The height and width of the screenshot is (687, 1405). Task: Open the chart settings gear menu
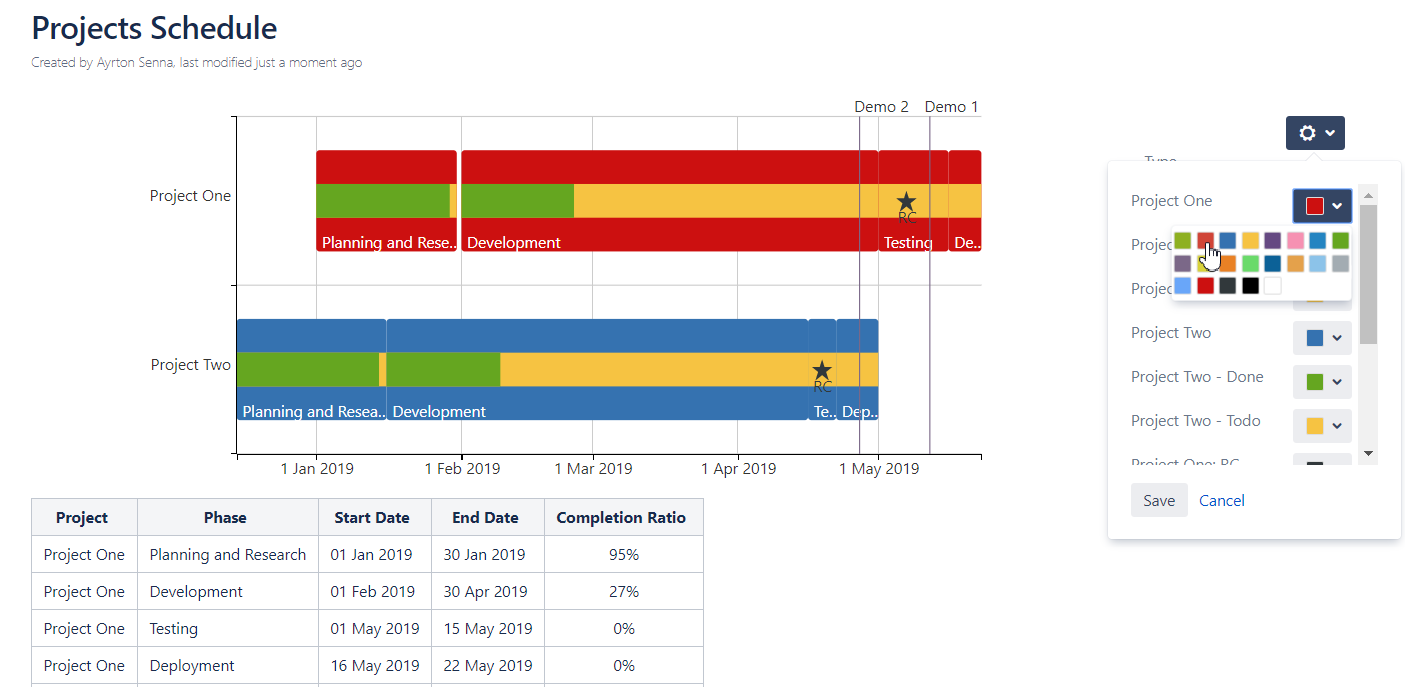pyautogui.click(x=1315, y=133)
